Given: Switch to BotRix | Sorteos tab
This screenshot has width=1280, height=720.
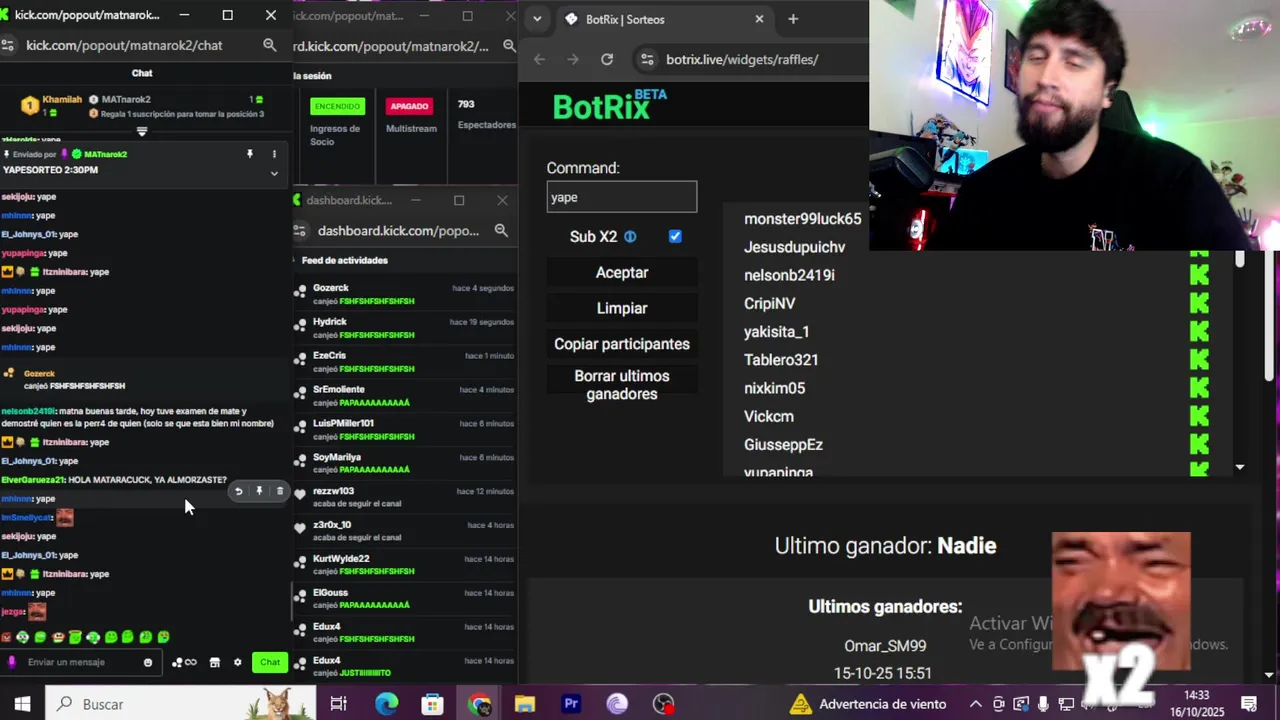Looking at the screenshot, I should click(x=660, y=19).
